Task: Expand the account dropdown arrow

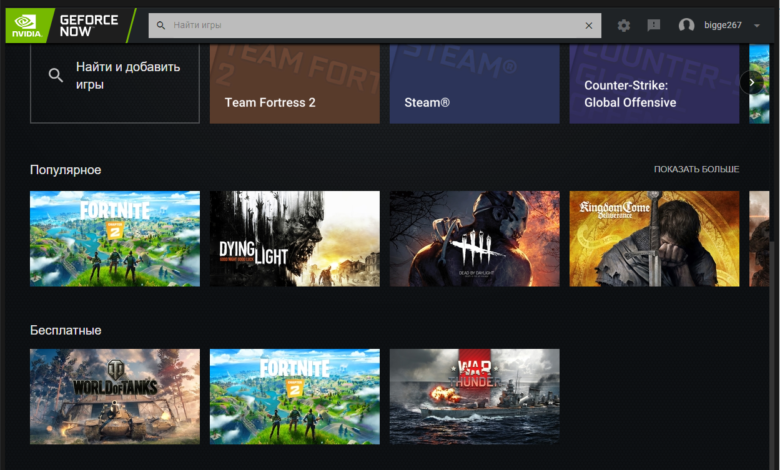Action: [757, 25]
